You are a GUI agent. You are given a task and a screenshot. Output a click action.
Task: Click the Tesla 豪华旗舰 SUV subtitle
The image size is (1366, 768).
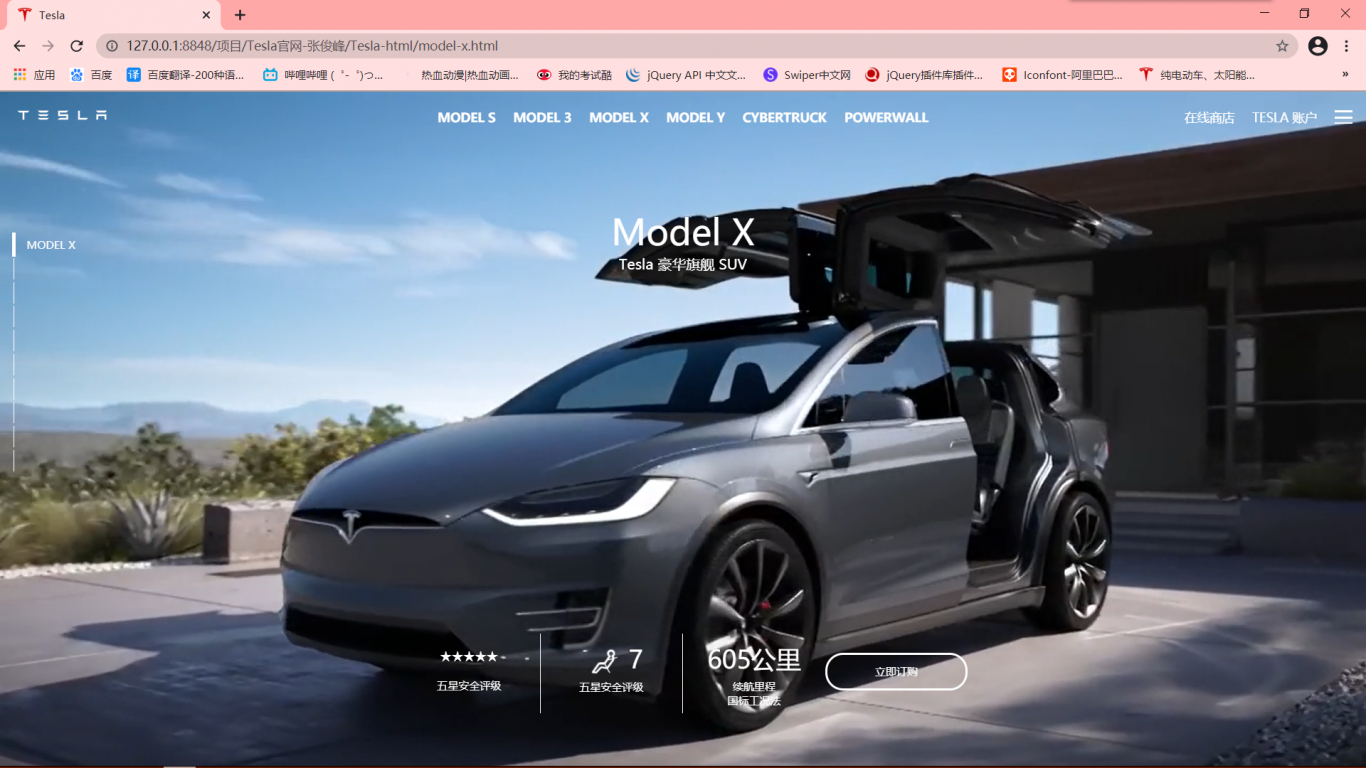pos(683,265)
